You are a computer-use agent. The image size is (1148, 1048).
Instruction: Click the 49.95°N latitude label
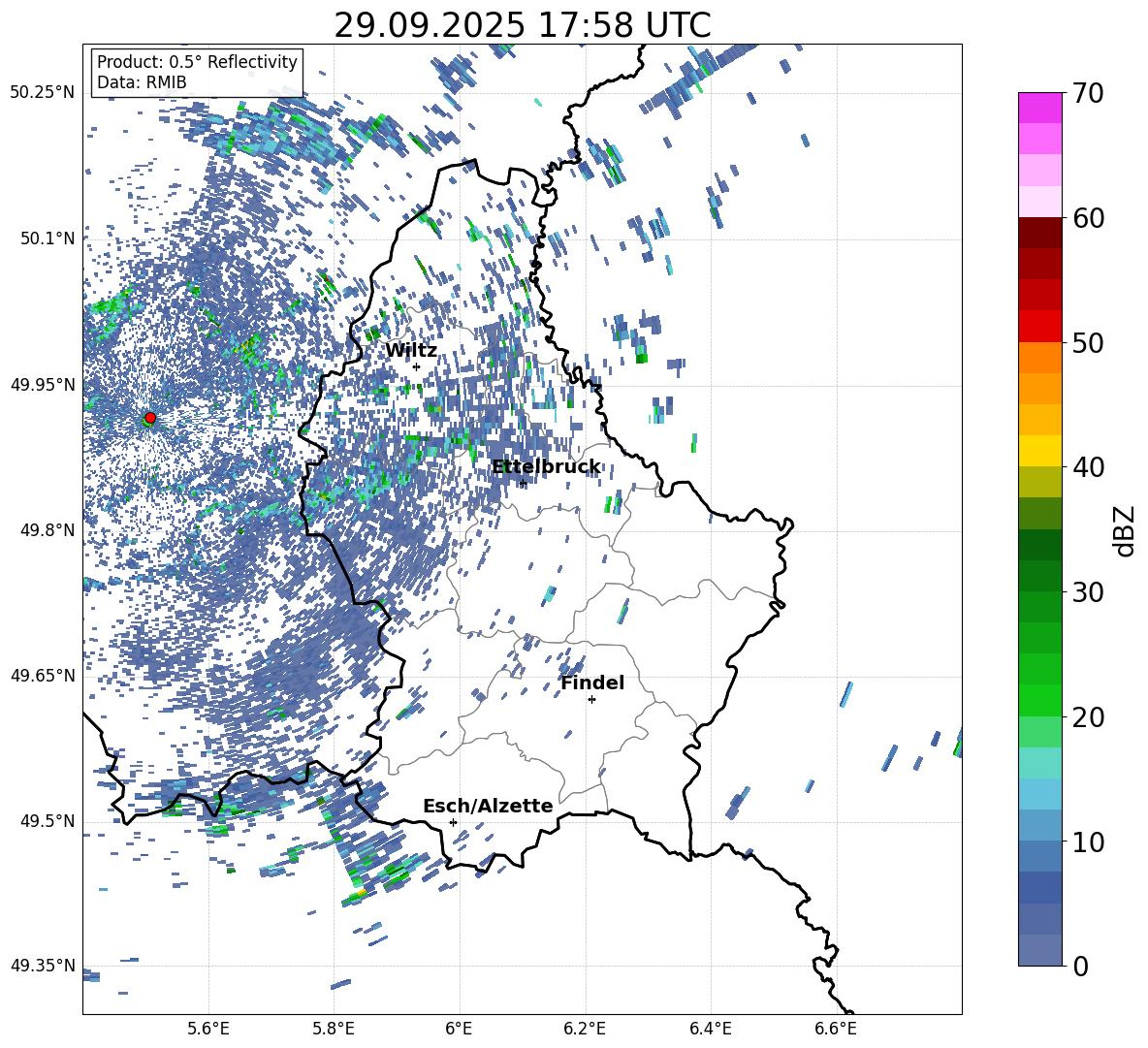point(43,385)
